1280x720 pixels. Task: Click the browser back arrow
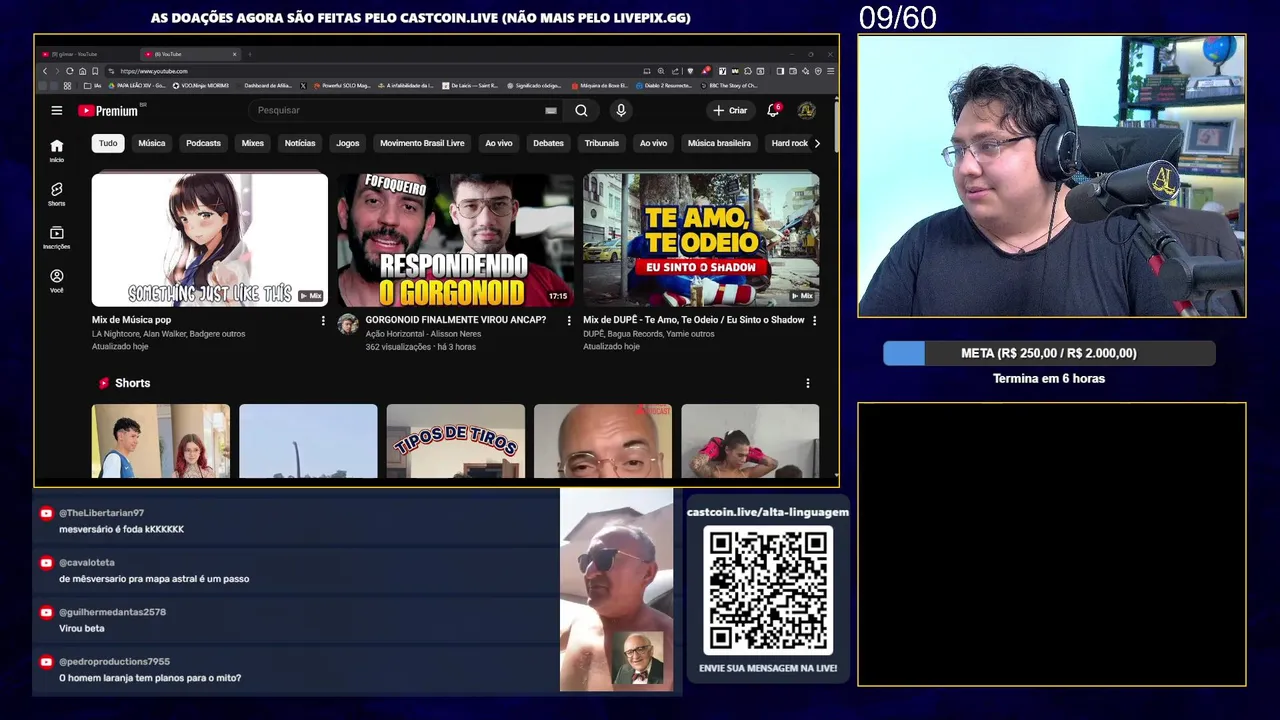(45, 71)
